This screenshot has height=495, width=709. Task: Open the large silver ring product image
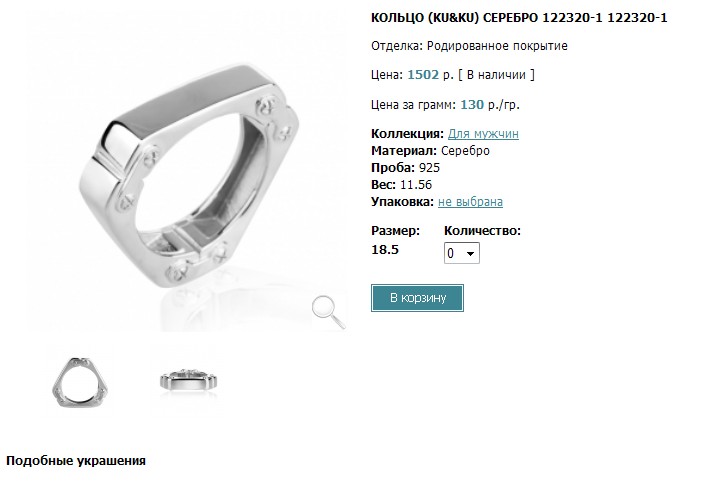[186, 176]
